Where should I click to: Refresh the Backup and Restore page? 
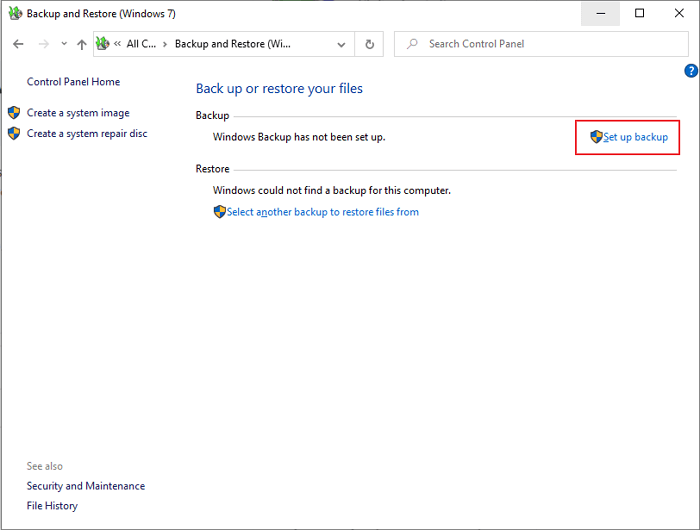click(x=370, y=44)
